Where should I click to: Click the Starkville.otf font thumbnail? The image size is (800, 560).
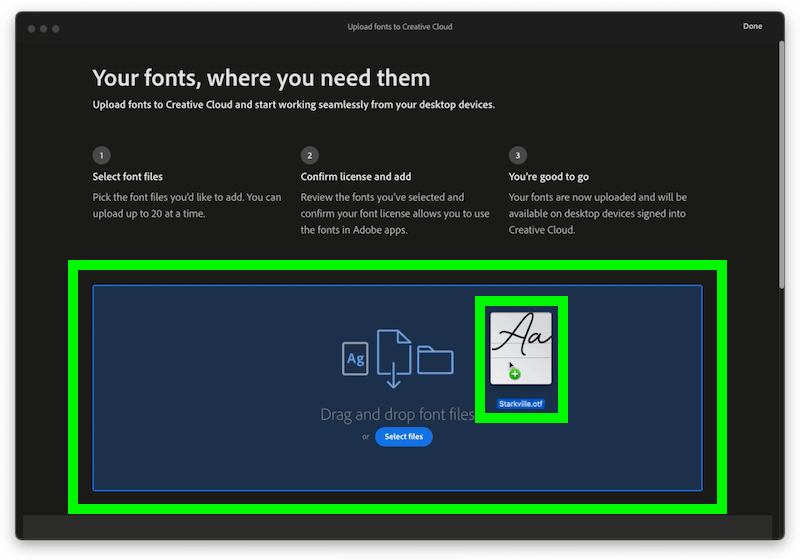coord(520,348)
